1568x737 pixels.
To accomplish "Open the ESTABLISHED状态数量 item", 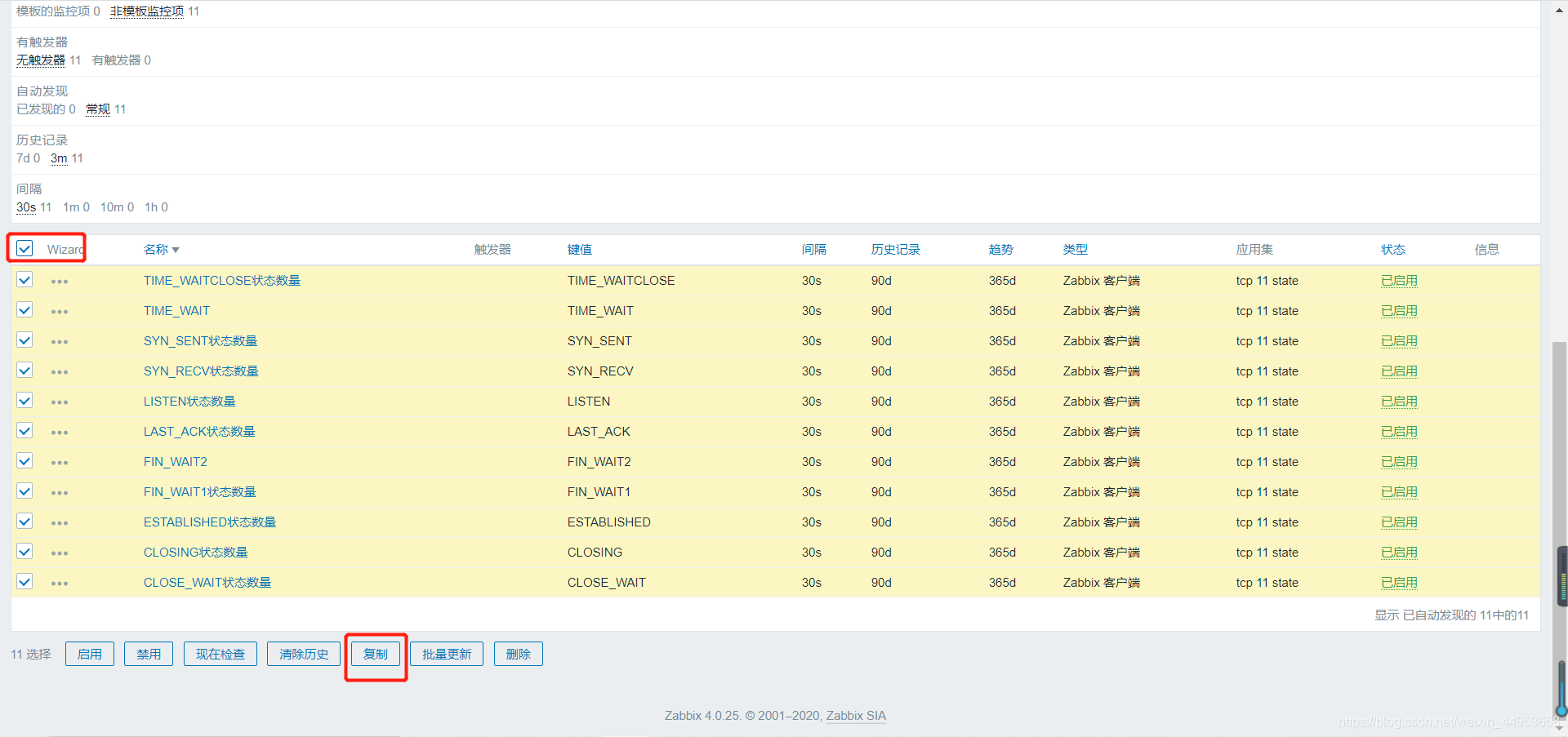I will tap(210, 522).
